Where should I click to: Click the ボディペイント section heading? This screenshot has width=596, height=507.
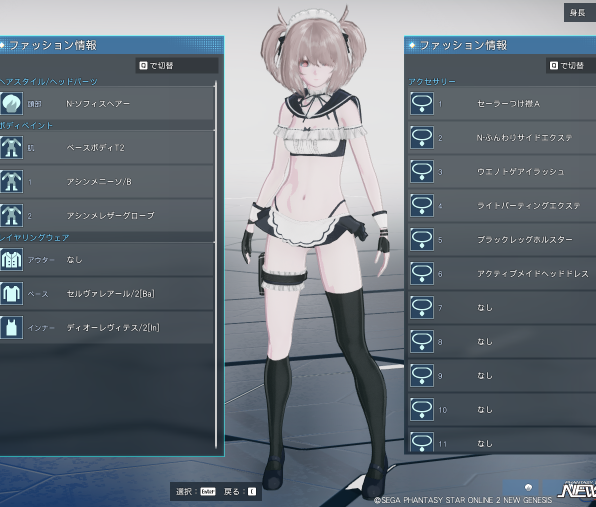coord(26,125)
